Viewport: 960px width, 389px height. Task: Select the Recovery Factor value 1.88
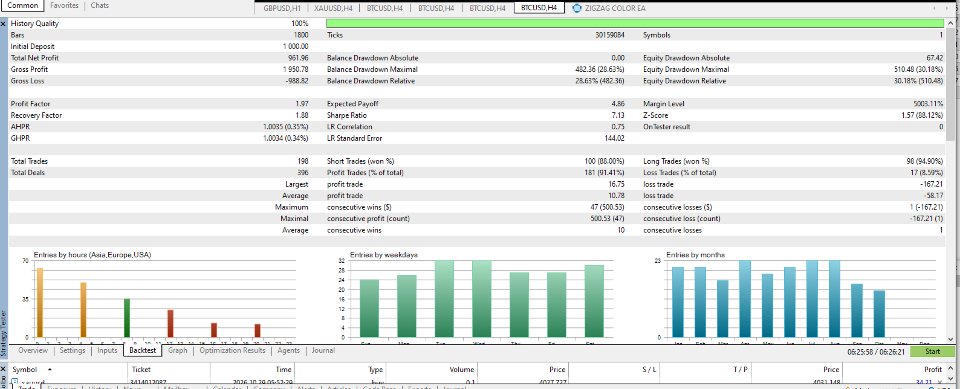(x=301, y=115)
